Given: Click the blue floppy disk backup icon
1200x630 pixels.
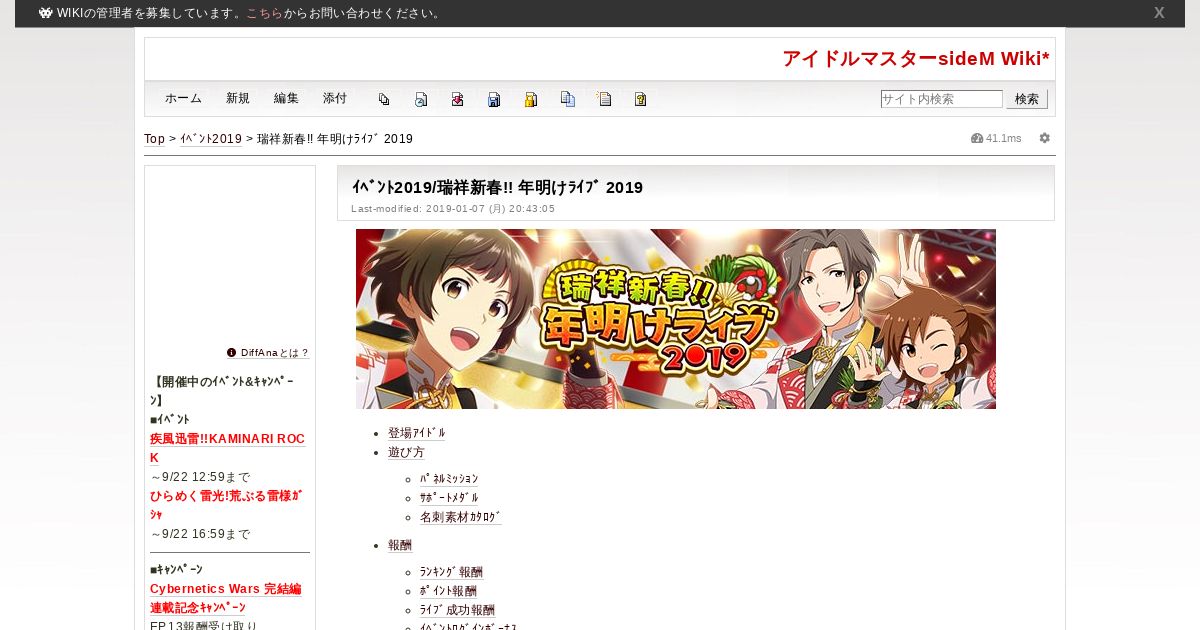Looking at the screenshot, I should [494, 99].
